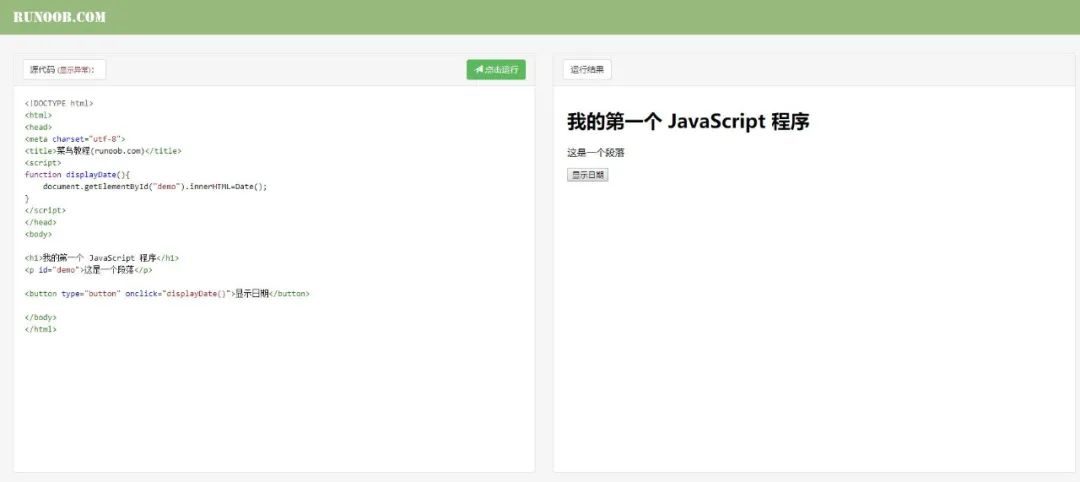This screenshot has height=482, width=1080.
Task: Click the opening <script> tag line
Action: (43, 162)
